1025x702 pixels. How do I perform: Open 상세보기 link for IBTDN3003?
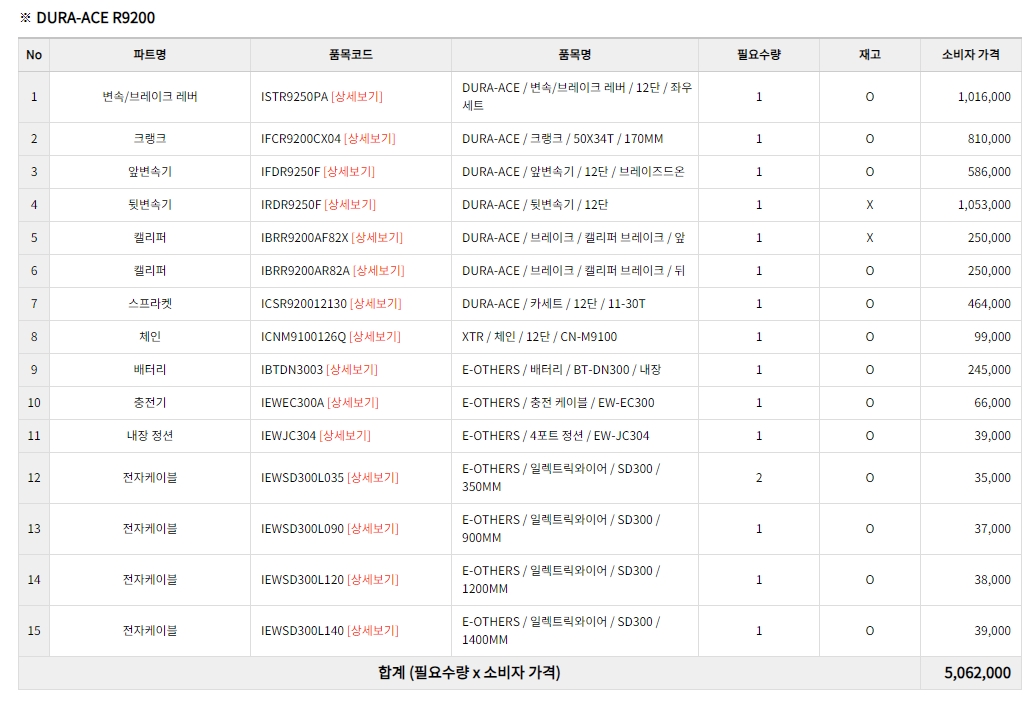pos(352,370)
